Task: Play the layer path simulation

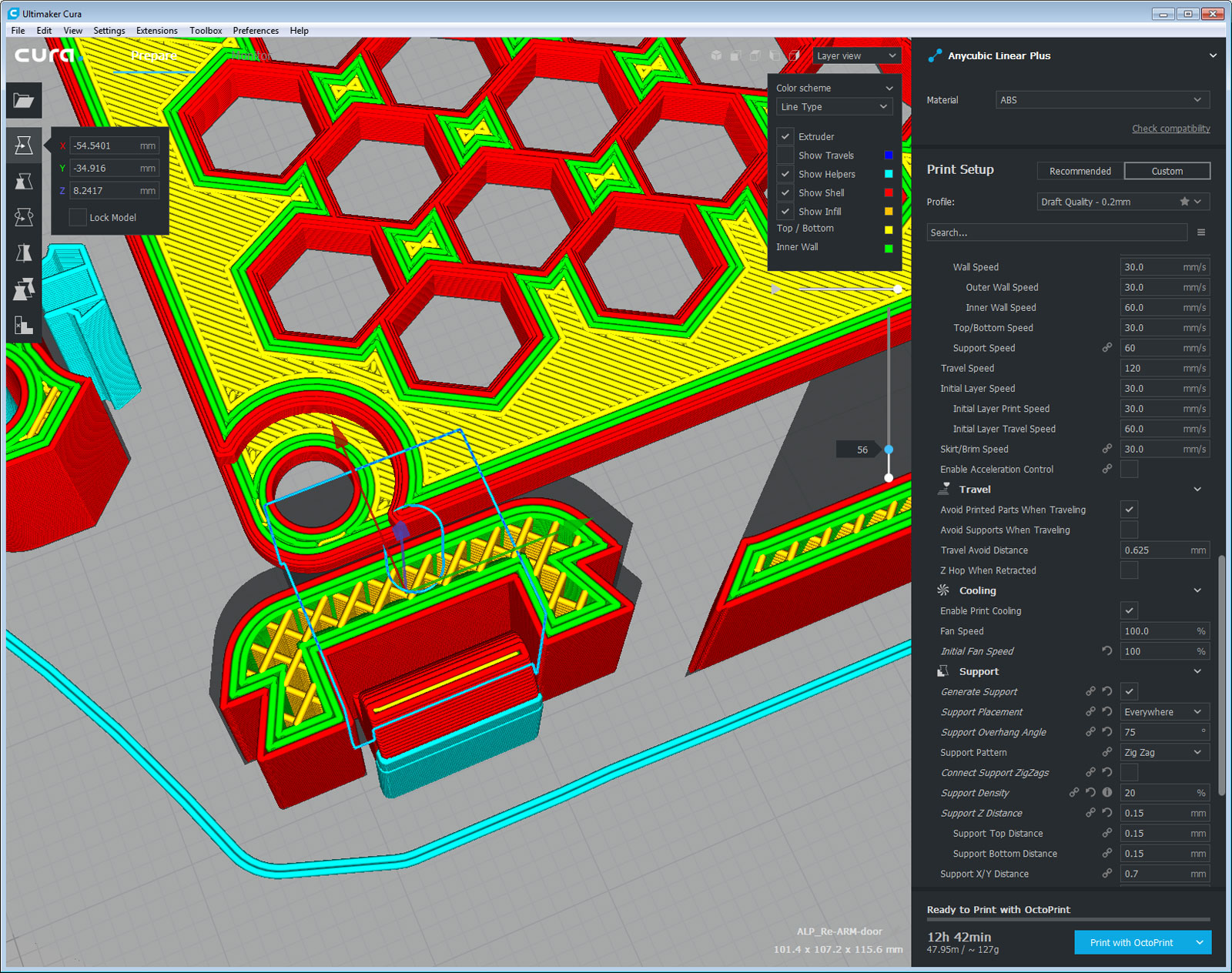Action: (x=776, y=289)
